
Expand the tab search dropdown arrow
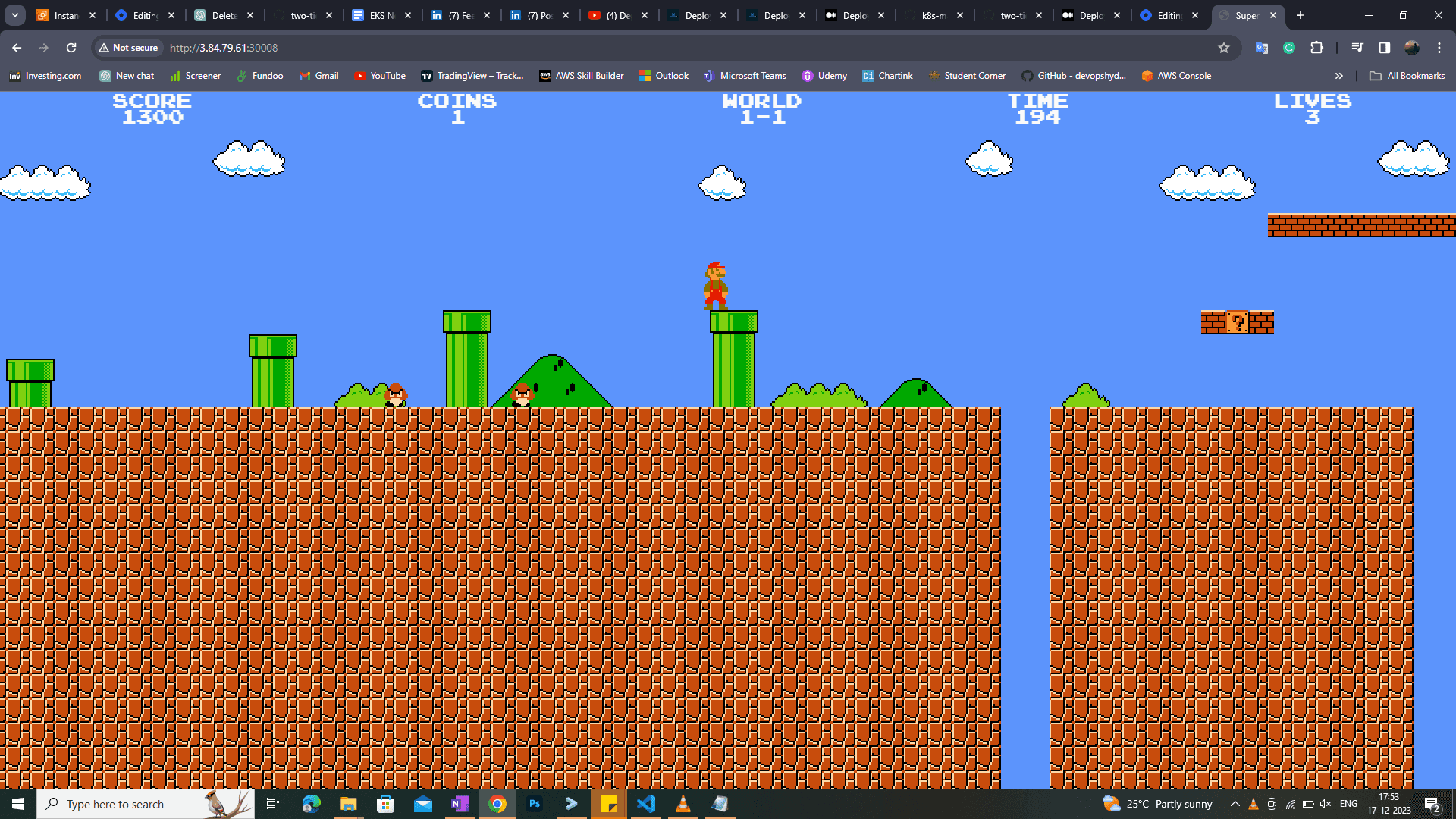tap(15, 15)
